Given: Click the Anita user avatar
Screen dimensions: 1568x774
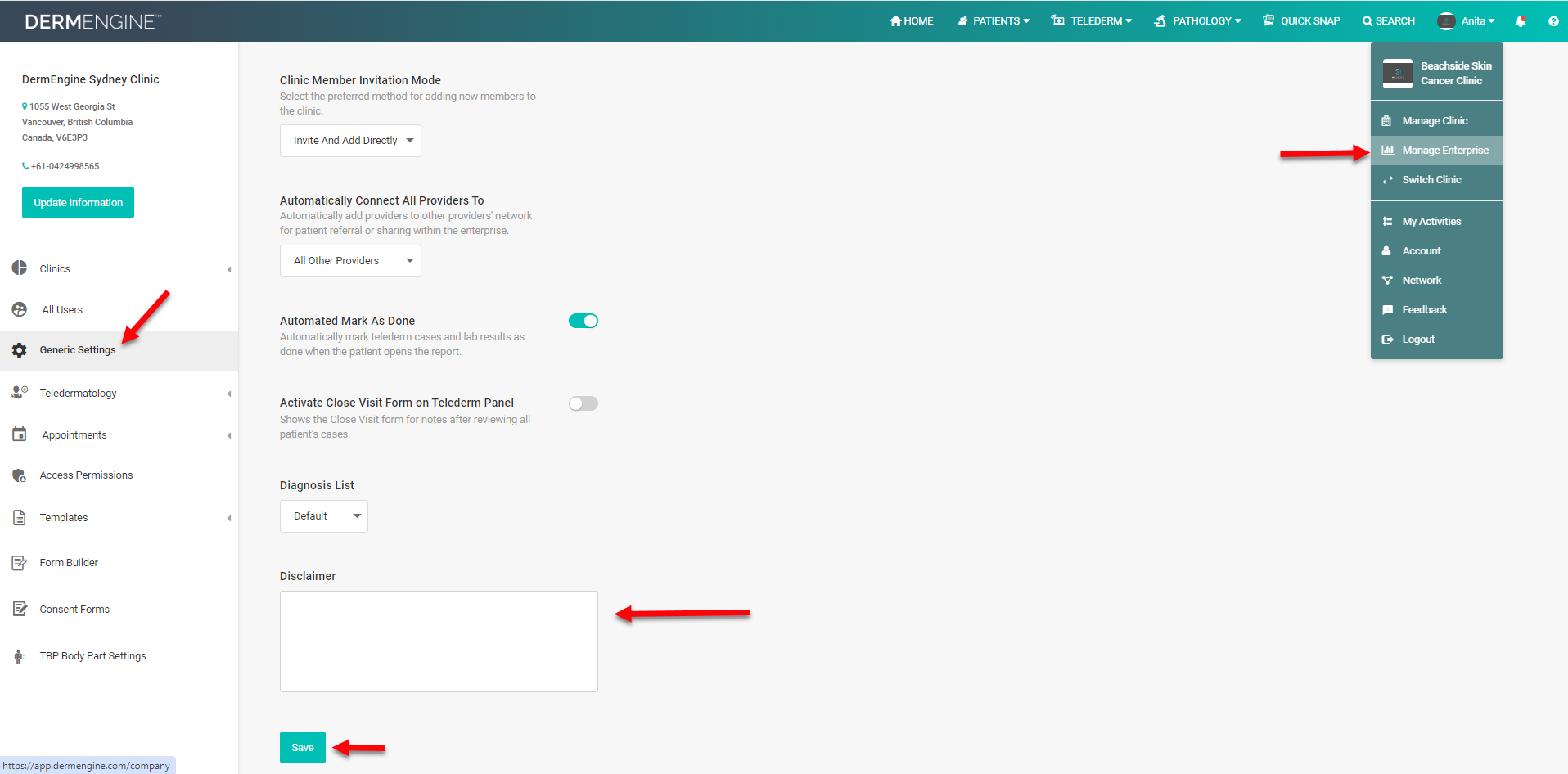Looking at the screenshot, I should click(1446, 21).
